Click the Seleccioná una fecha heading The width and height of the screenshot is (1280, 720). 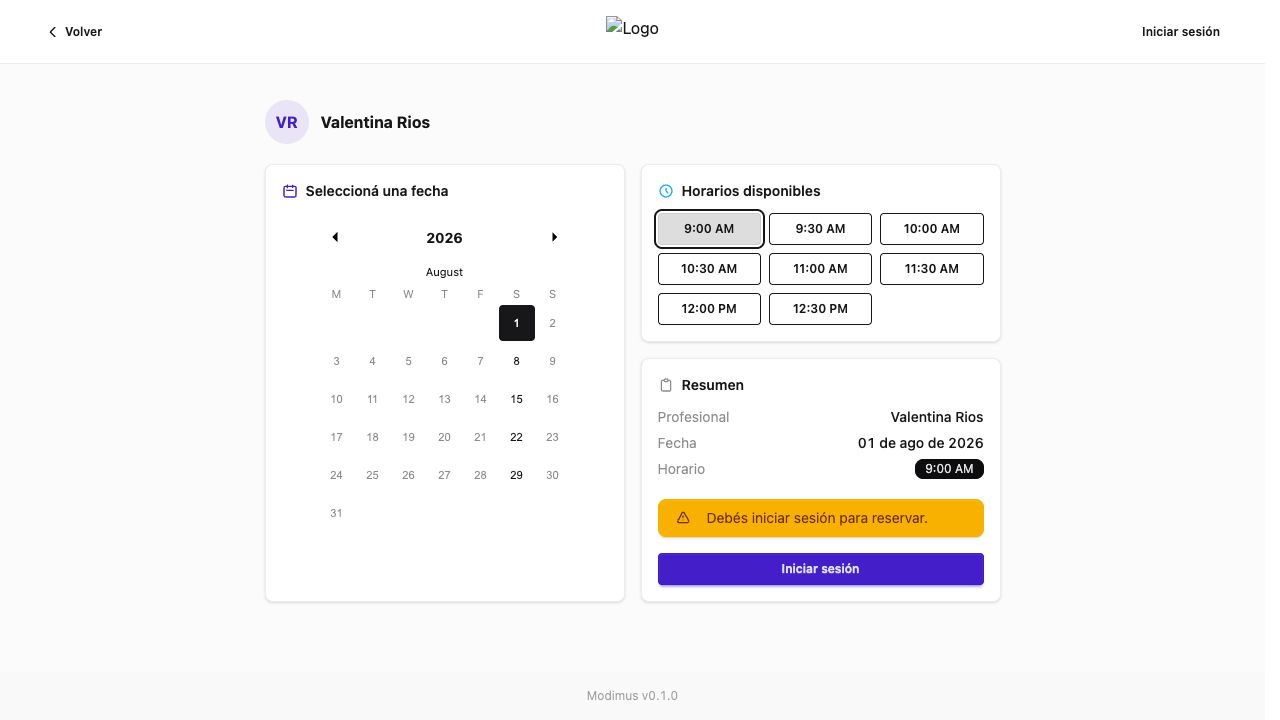pos(377,191)
